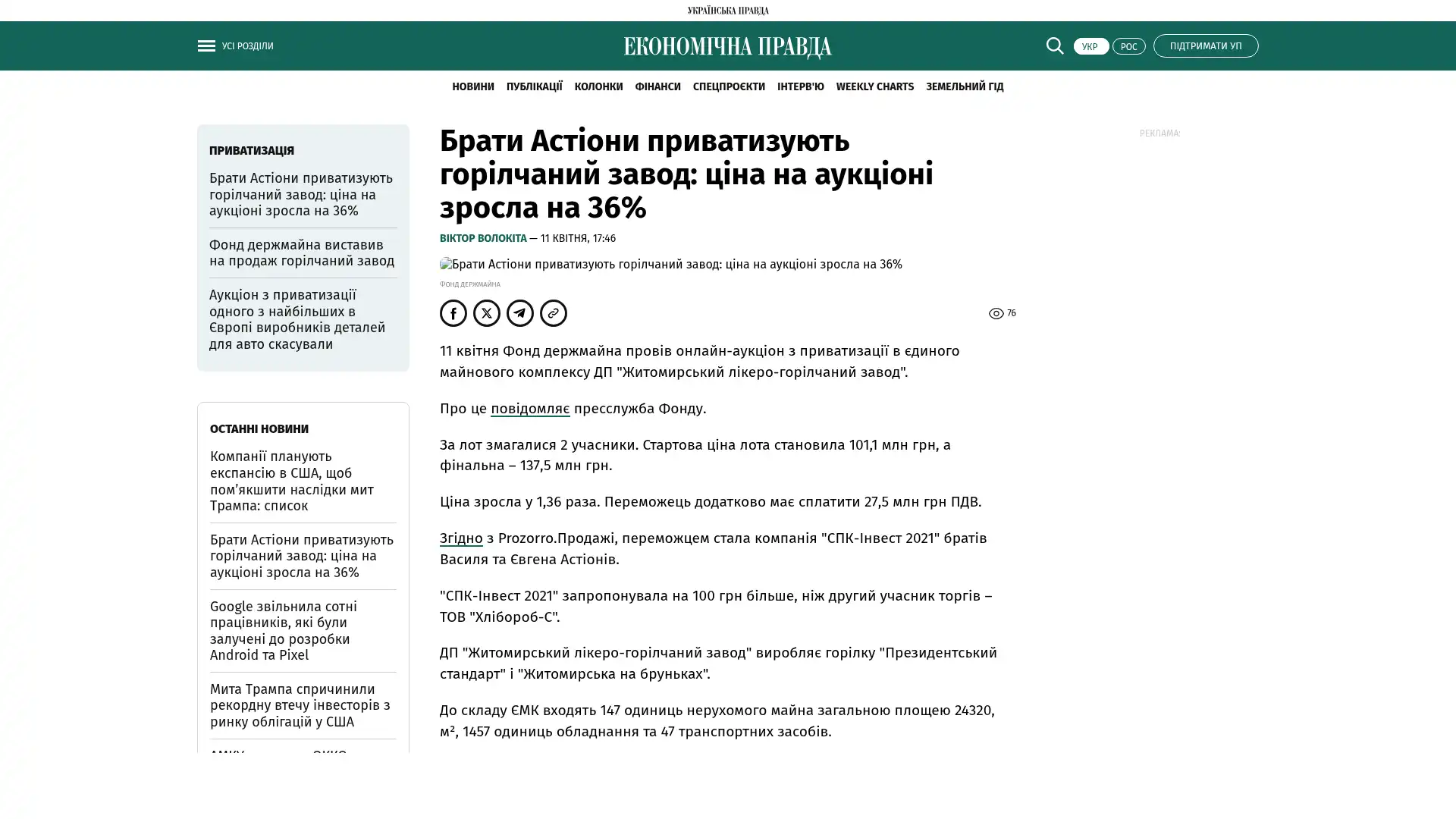This screenshot has width=1456, height=819.
Task: Open ОСТАННІ НОВИНИ heading
Action: (259, 429)
